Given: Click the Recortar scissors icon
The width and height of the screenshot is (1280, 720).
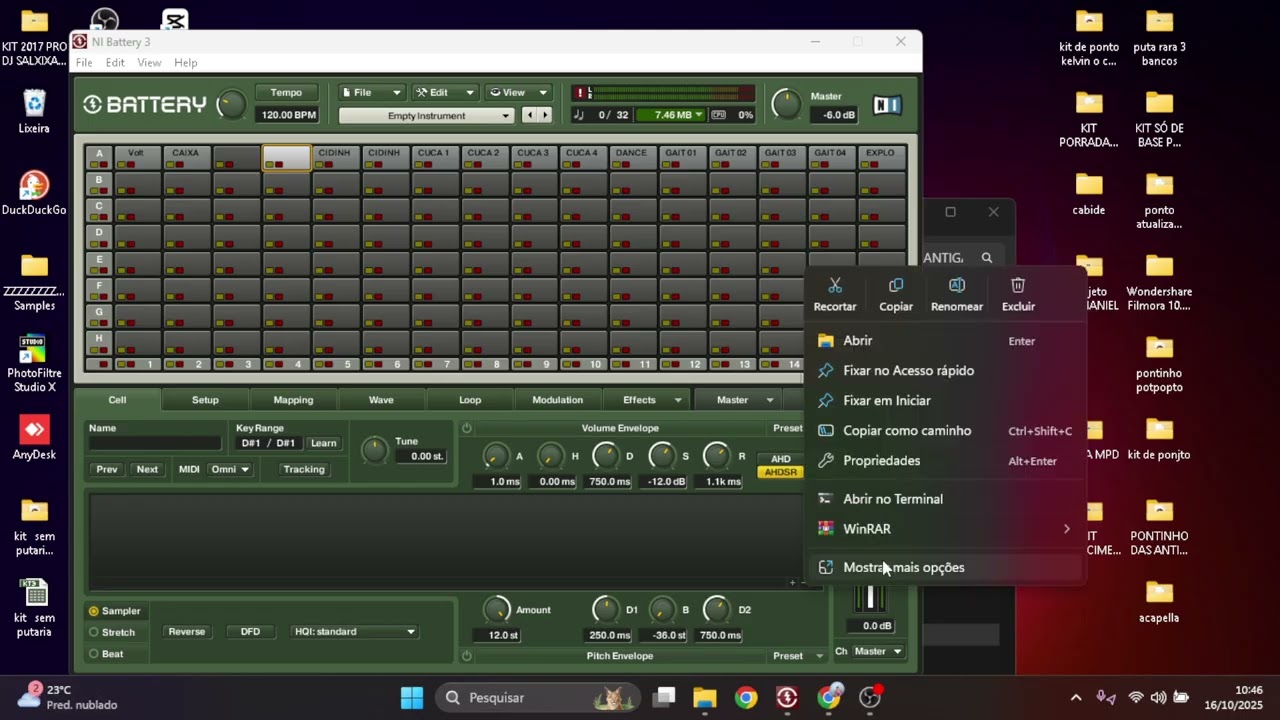Looking at the screenshot, I should click(835, 286).
